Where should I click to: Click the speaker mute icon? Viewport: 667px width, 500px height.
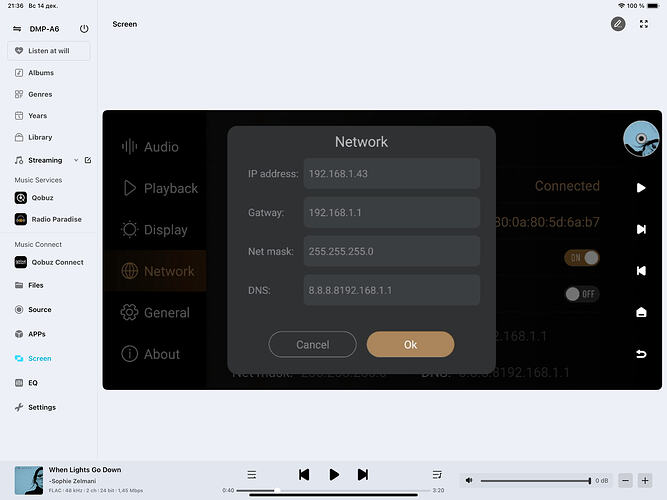point(469,480)
